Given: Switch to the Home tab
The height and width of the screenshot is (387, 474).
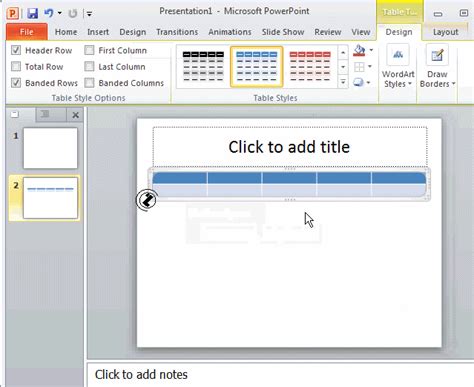Looking at the screenshot, I should [x=66, y=32].
